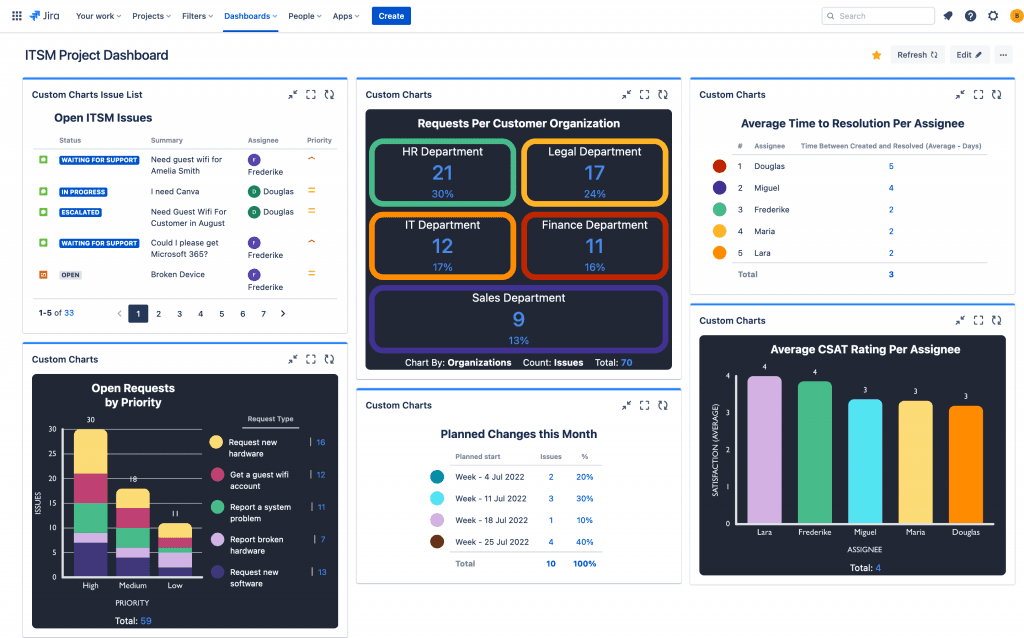This screenshot has width=1024, height=638.
Task: Open the People menu
Action: (304, 16)
